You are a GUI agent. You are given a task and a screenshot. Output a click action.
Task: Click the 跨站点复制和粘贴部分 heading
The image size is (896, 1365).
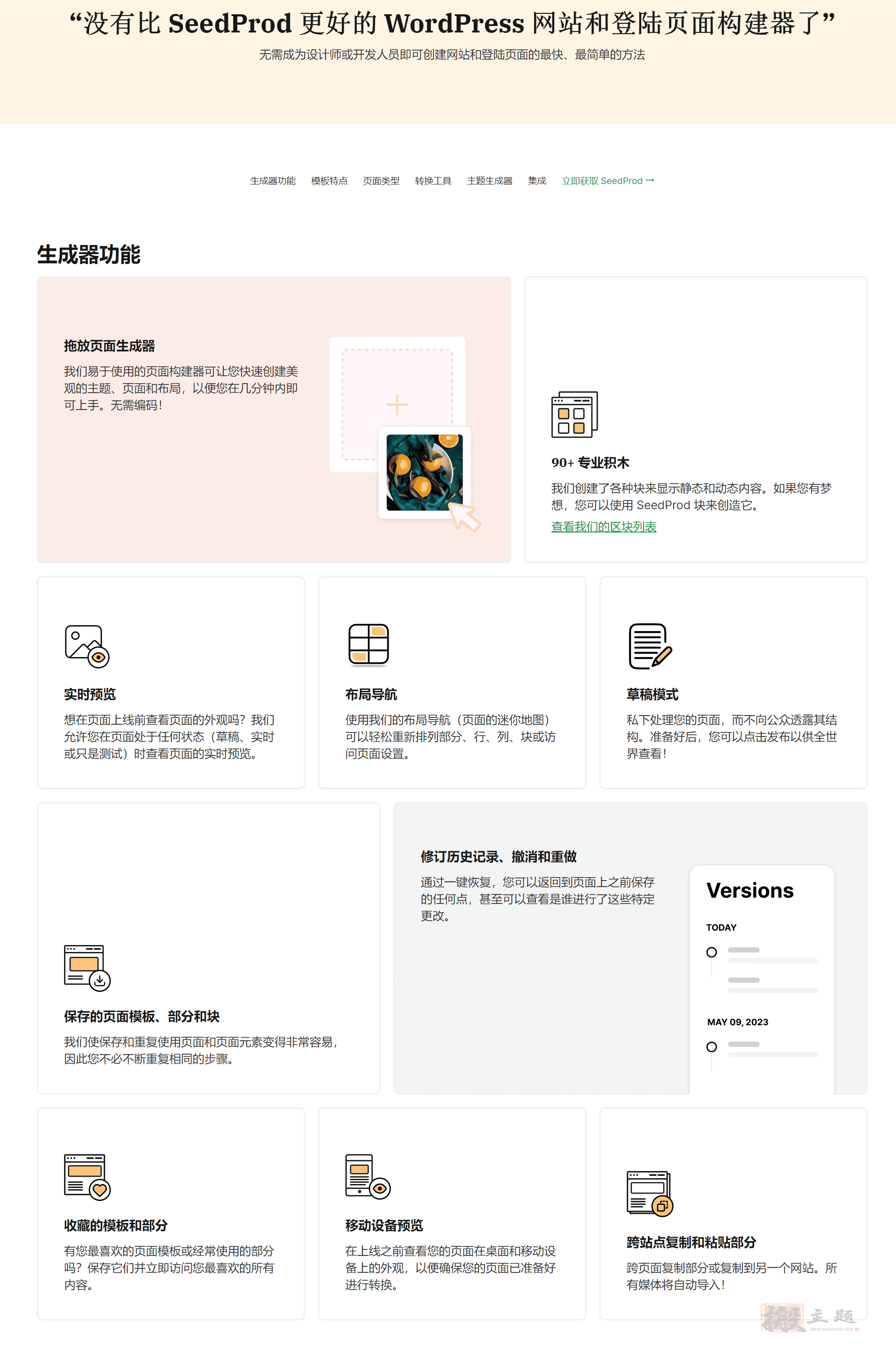691,1242
